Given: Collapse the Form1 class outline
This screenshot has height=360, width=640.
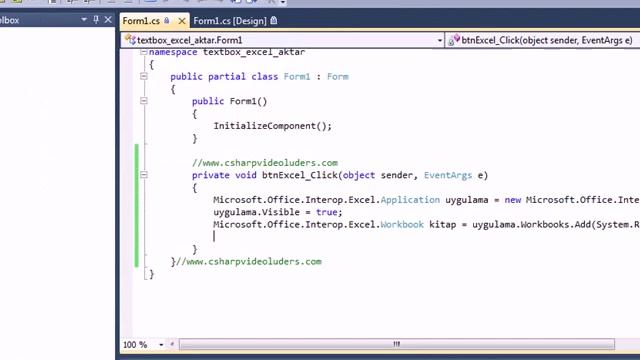Looking at the screenshot, I should (144, 76).
